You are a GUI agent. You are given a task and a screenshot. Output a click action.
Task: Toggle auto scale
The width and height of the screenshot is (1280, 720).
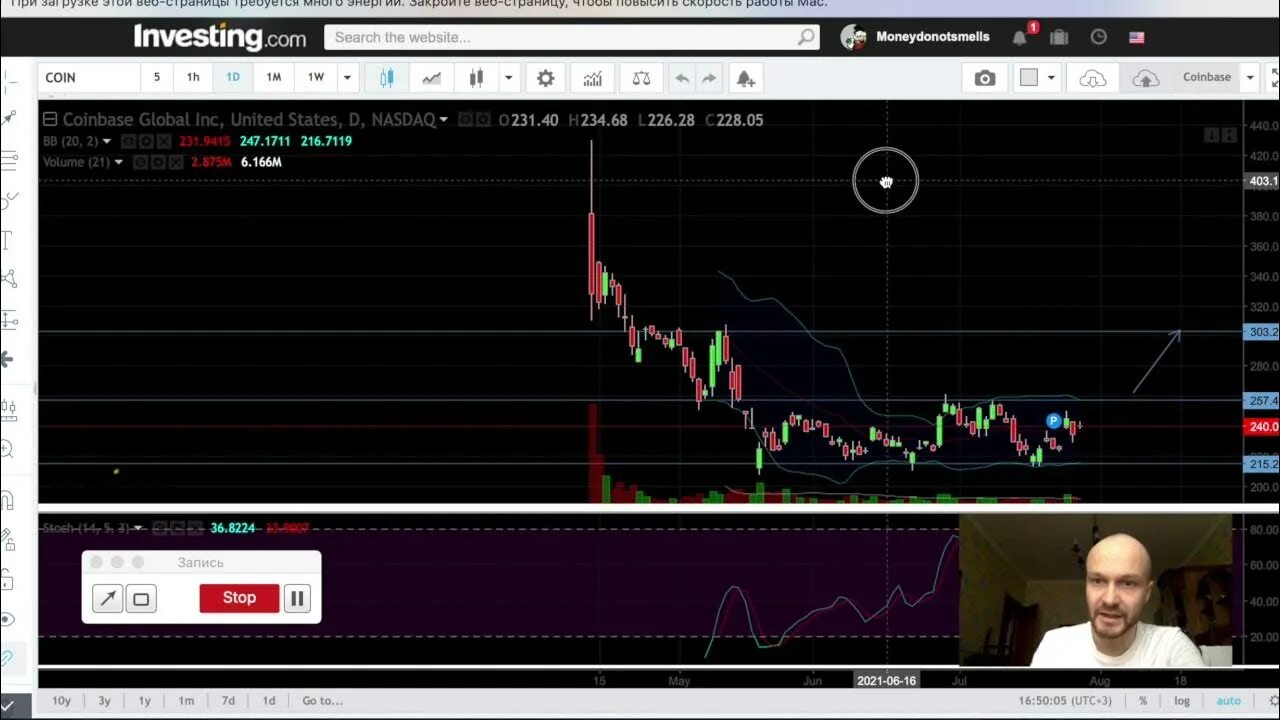(1228, 701)
